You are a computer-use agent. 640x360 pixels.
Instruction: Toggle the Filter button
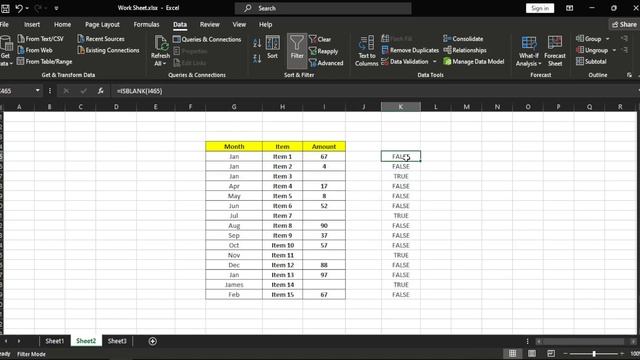pyautogui.click(x=297, y=51)
